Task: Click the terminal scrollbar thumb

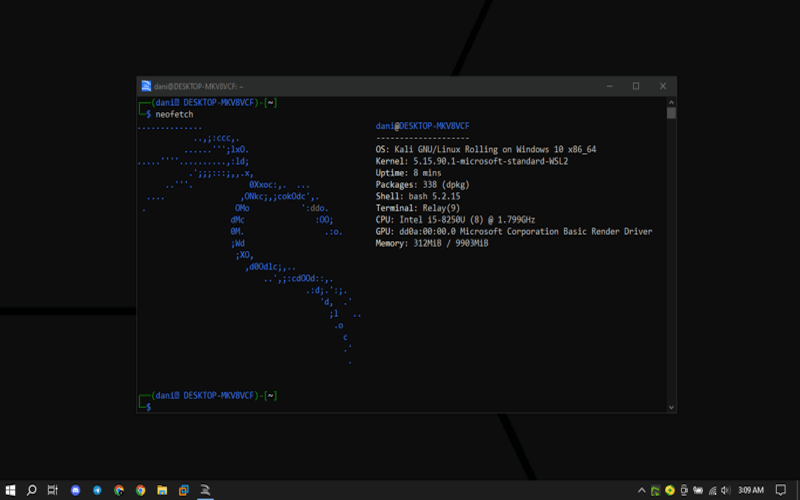Action: 671,113
